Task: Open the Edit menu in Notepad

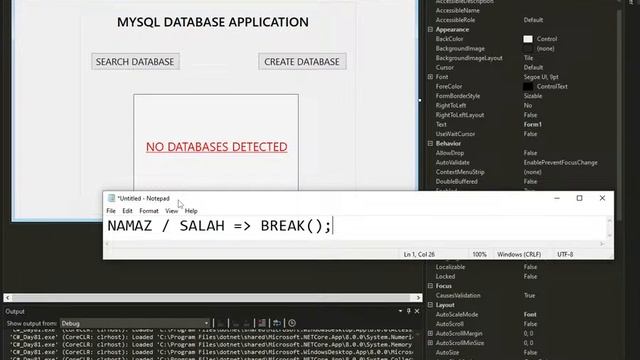Action: pyautogui.click(x=127, y=211)
